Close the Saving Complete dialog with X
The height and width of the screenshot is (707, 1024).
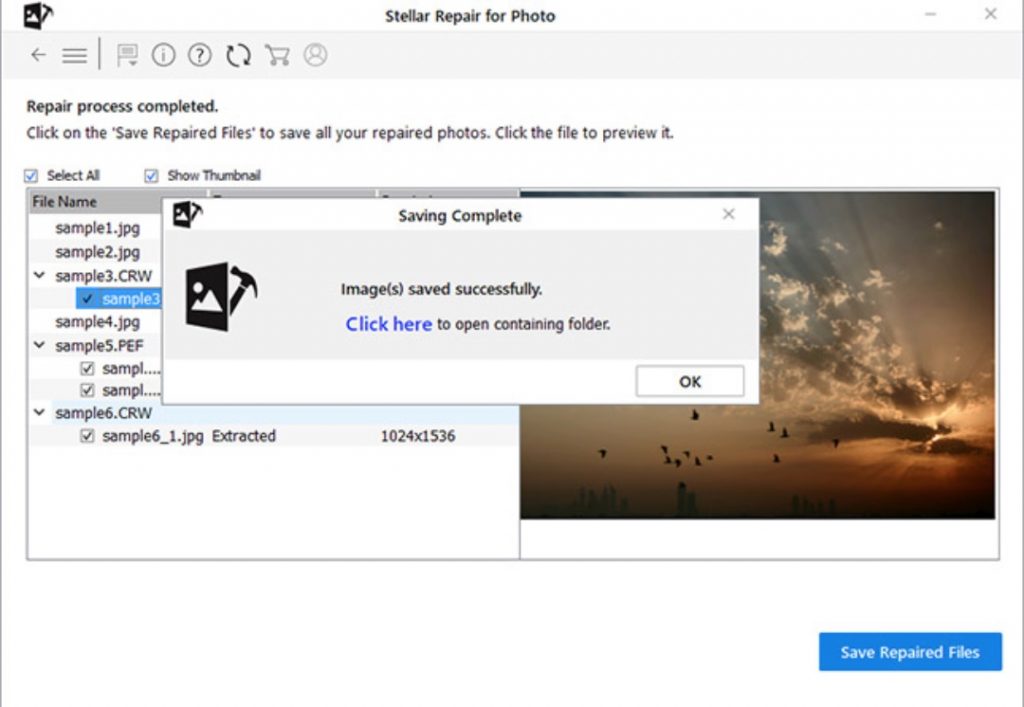[x=729, y=214]
